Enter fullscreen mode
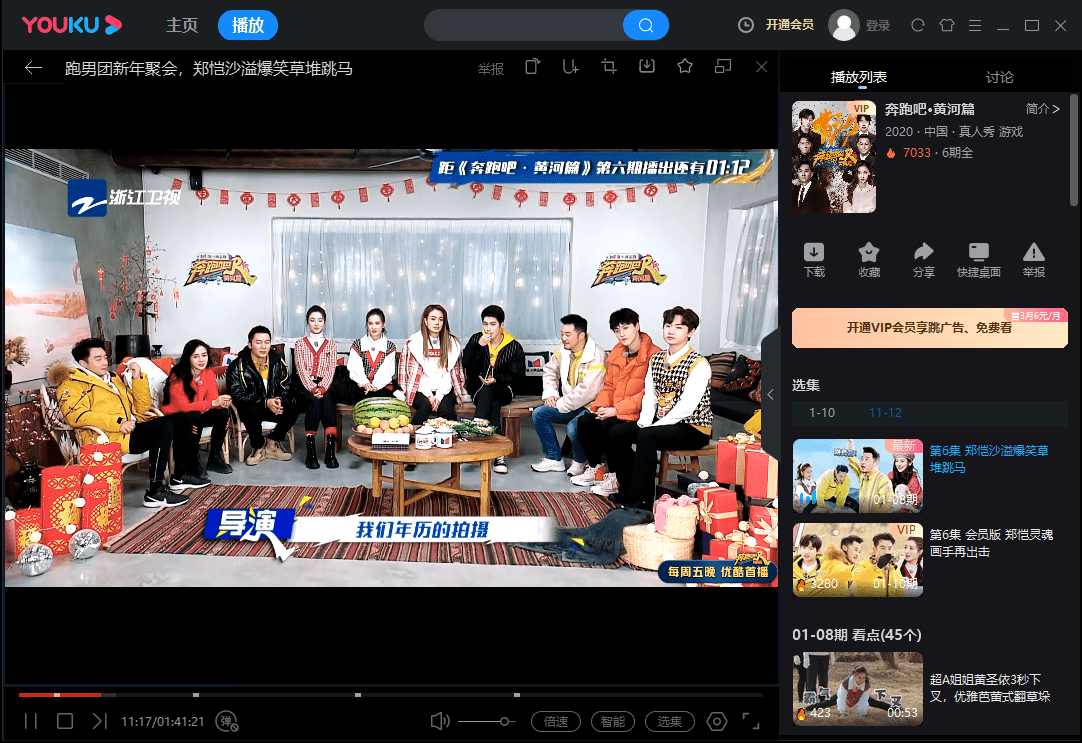 pyautogui.click(x=751, y=721)
